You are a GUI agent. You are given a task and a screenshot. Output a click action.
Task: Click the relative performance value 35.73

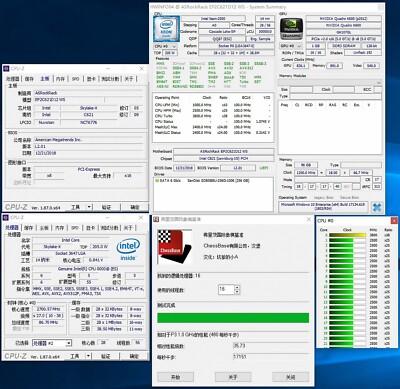coord(240,346)
